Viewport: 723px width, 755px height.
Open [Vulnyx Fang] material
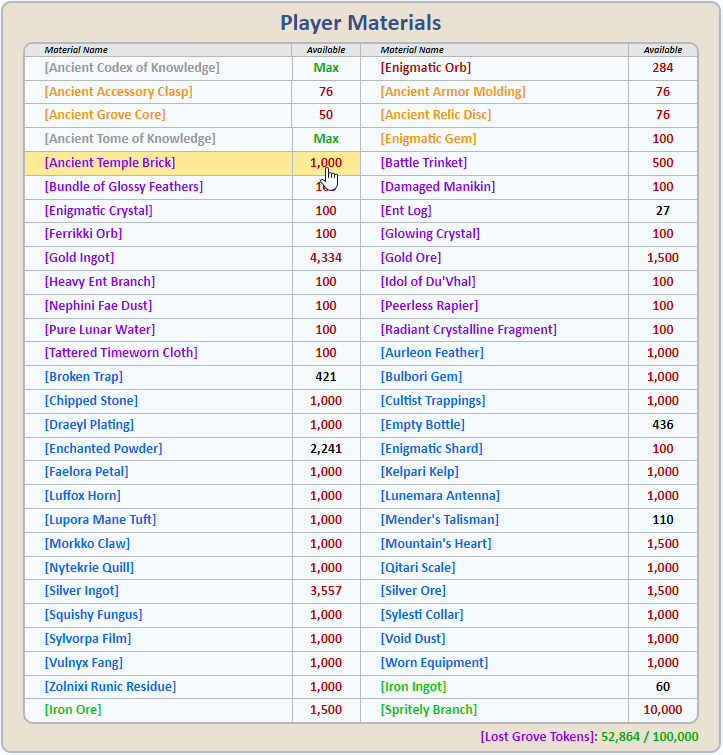(84, 665)
